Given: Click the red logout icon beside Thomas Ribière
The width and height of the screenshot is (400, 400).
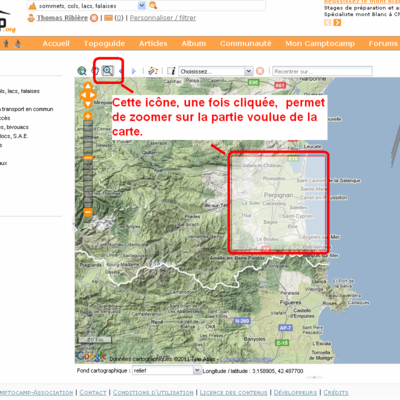Looking at the screenshot, I should click(94, 18).
